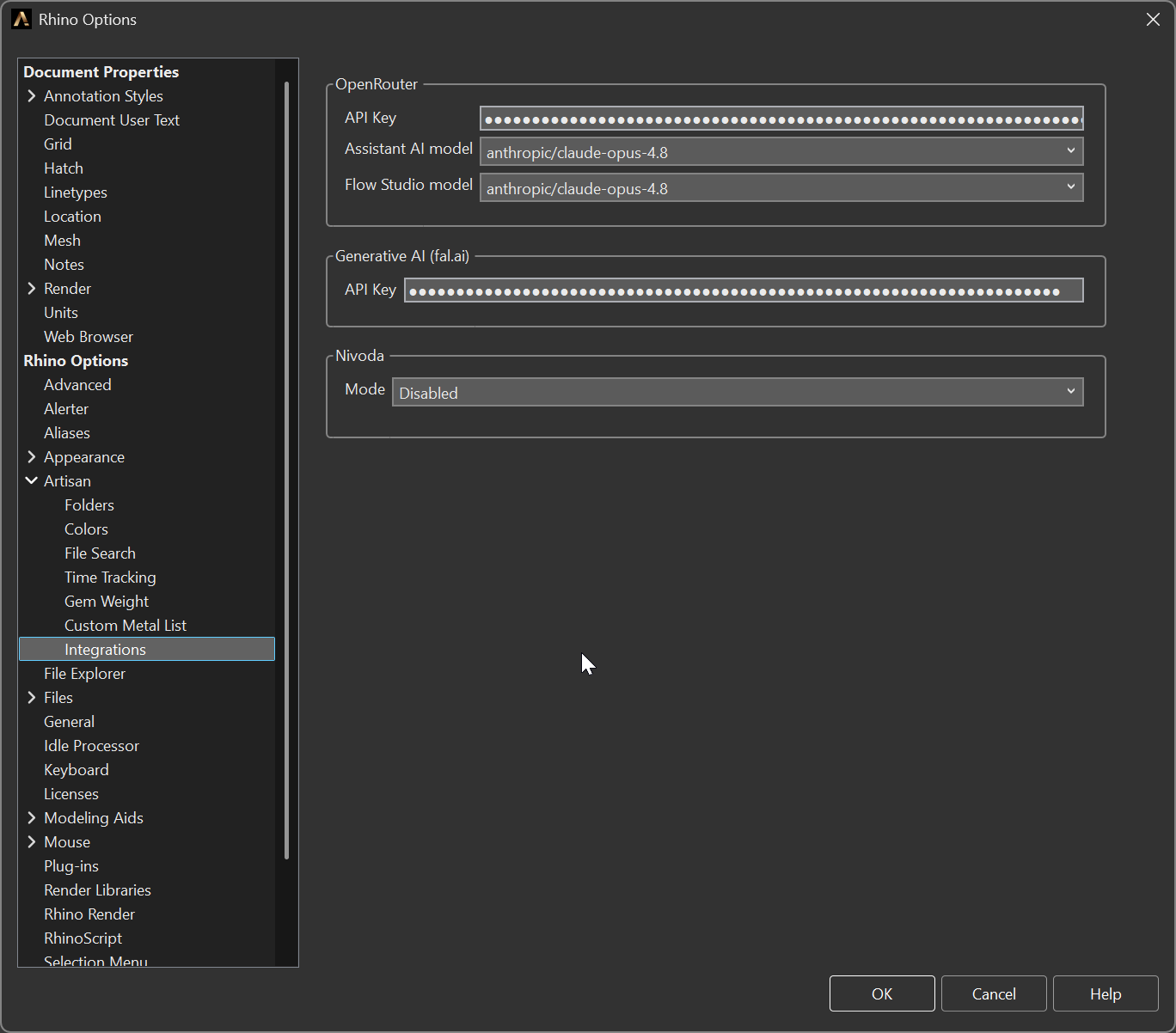Screen dimensions: 1176x1033
Task: Select the General options page
Action: coord(69,722)
